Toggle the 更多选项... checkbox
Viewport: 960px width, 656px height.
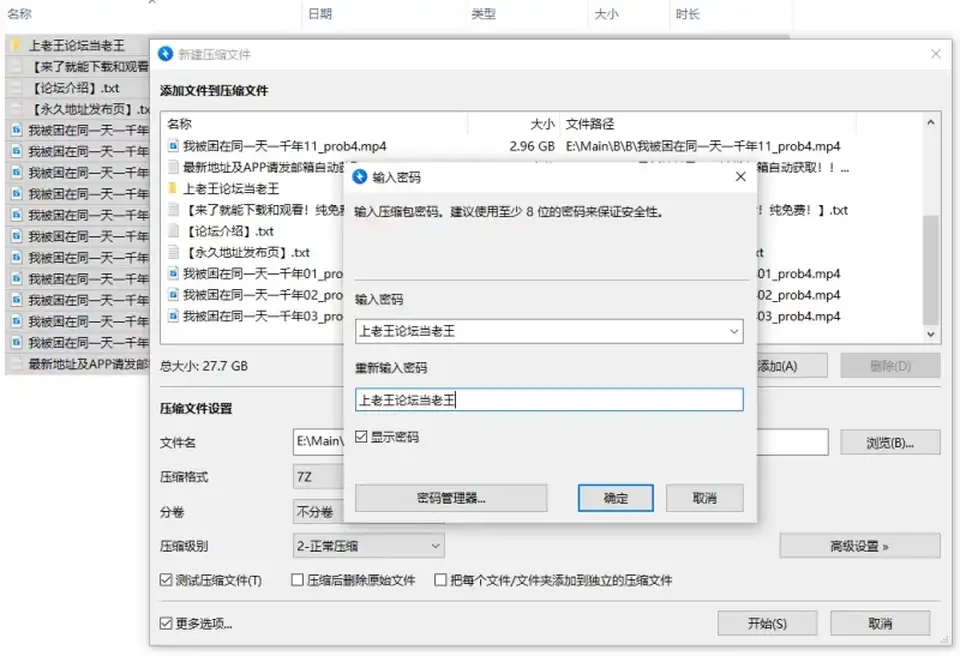coord(165,623)
